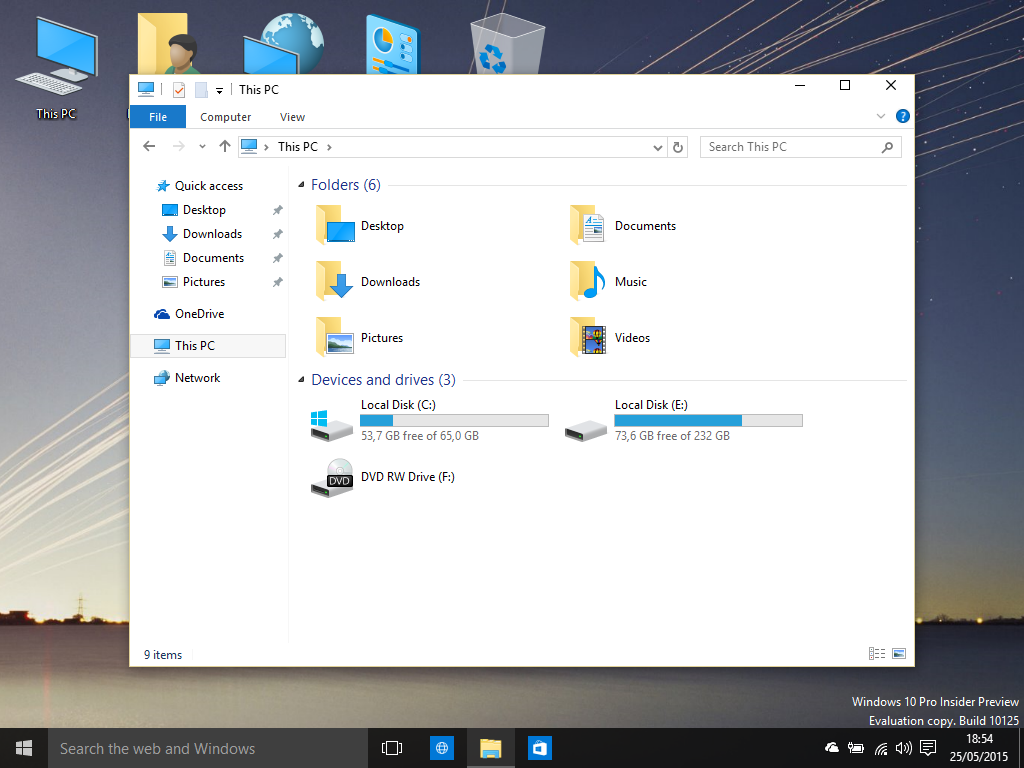Click the New folder icon in the title bar
1024x768 pixels.
[x=201, y=89]
